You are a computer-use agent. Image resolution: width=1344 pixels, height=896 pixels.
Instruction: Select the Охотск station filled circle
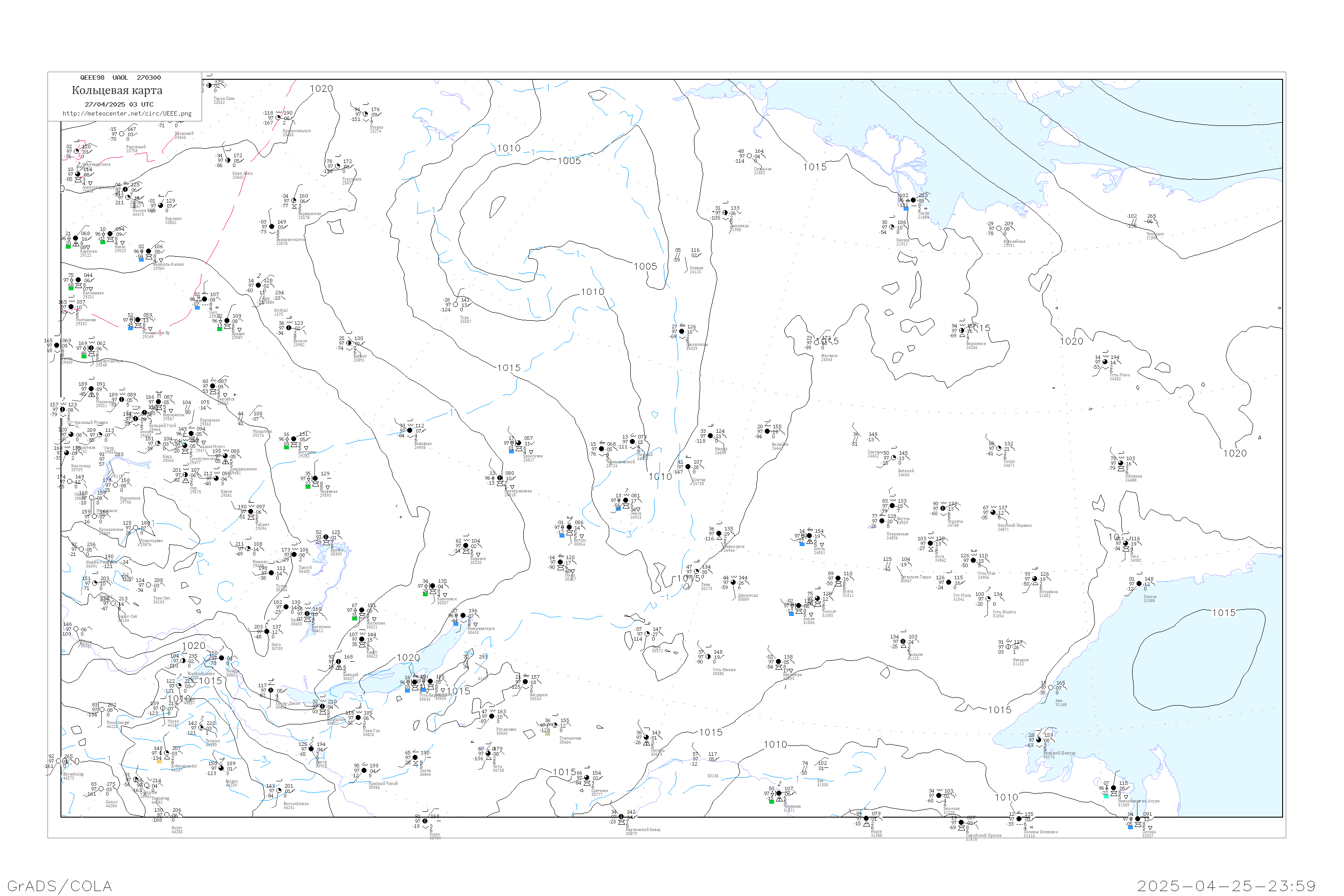1139,584
